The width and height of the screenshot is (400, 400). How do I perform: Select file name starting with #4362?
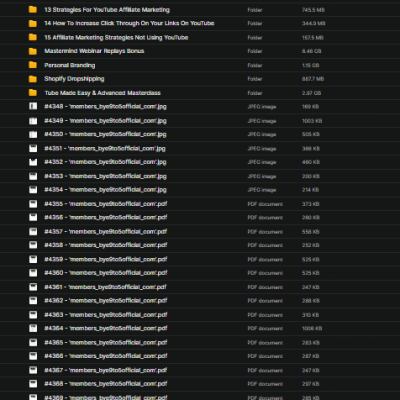(106, 300)
